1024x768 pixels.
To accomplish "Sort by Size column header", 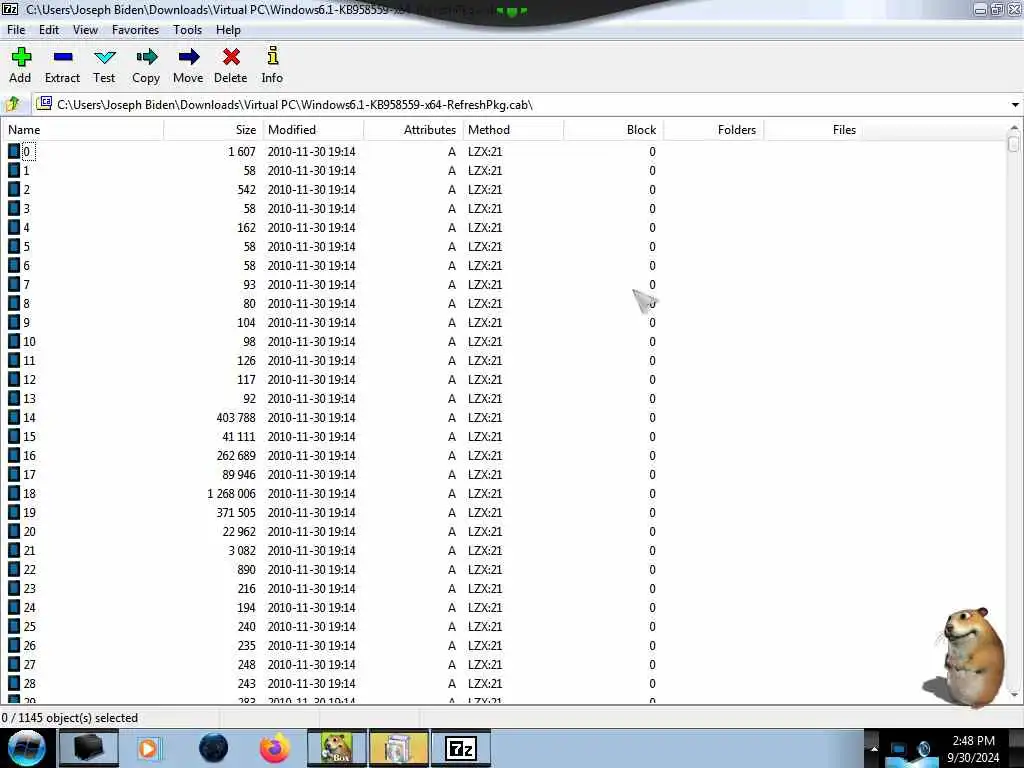I will pyautogui.click(x=213, y=130).
